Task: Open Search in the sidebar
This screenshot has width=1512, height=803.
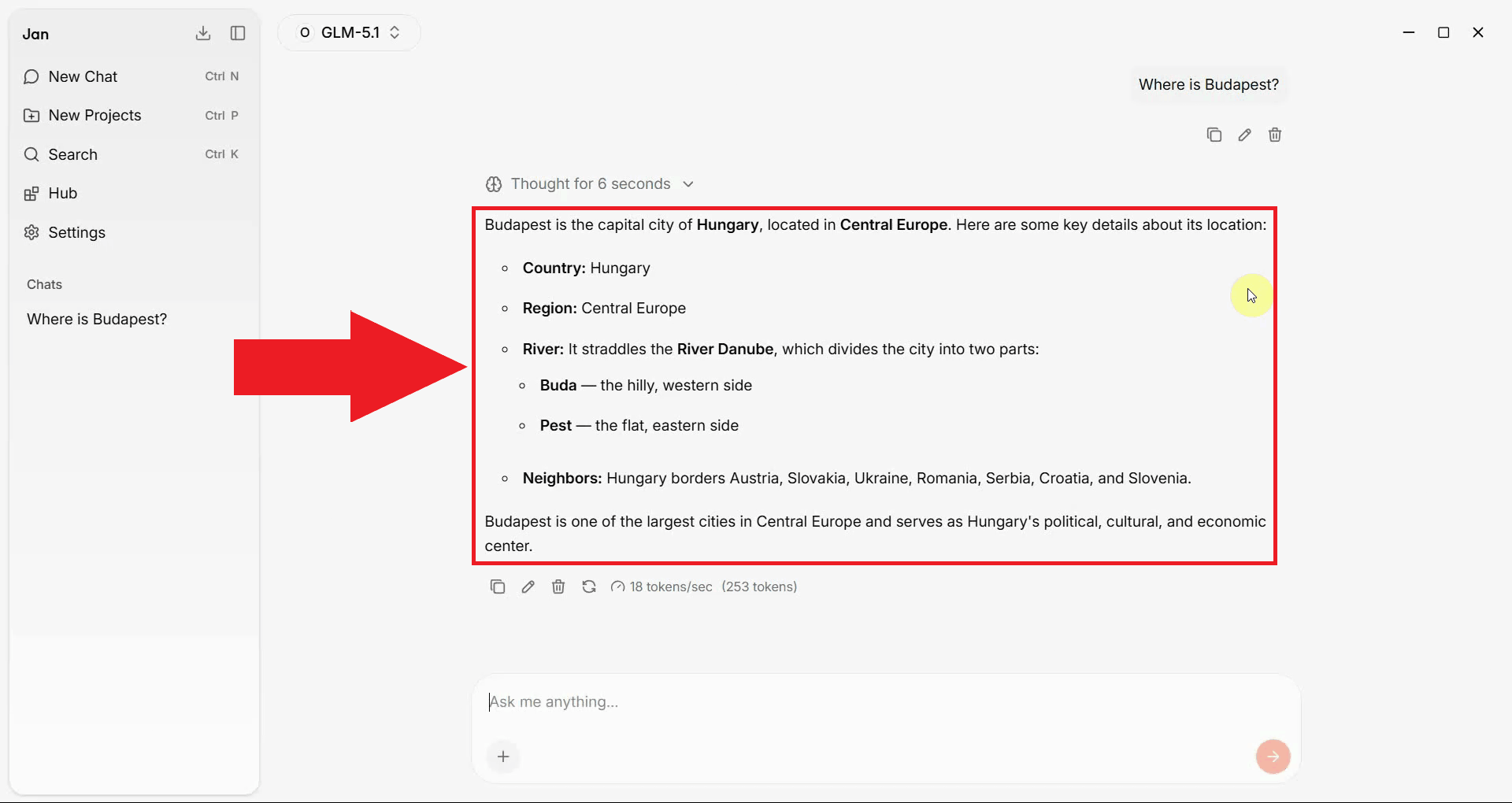Action: point(72,154)
